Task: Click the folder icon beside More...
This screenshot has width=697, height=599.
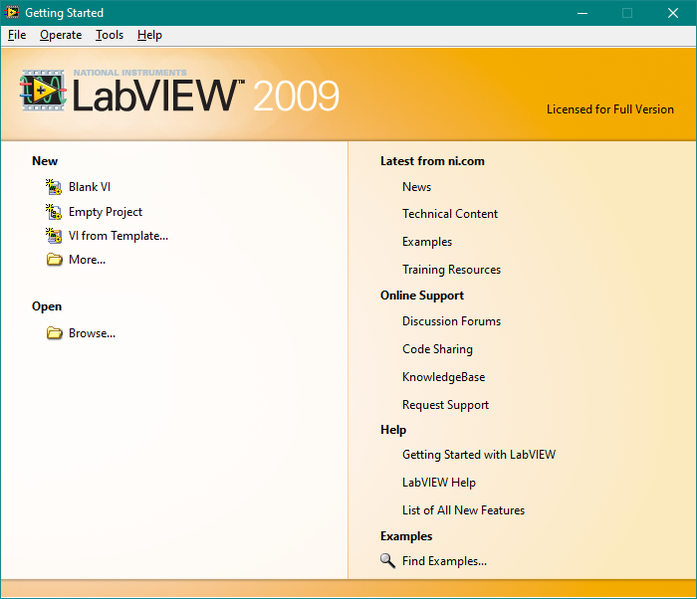Action: pos(54,259)
